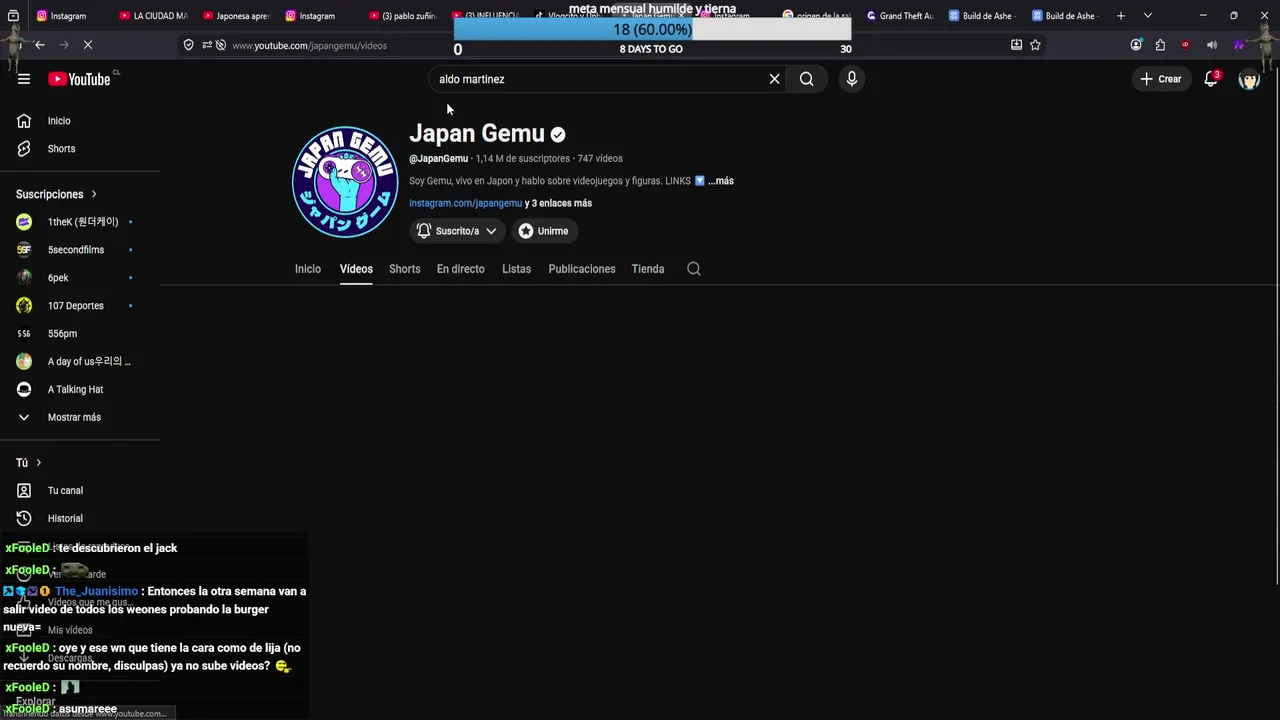Viewport: 1280px width, 720px height.
Task: Switch to the pablo zuñin browser tab
Action: (x=402, y=16)
